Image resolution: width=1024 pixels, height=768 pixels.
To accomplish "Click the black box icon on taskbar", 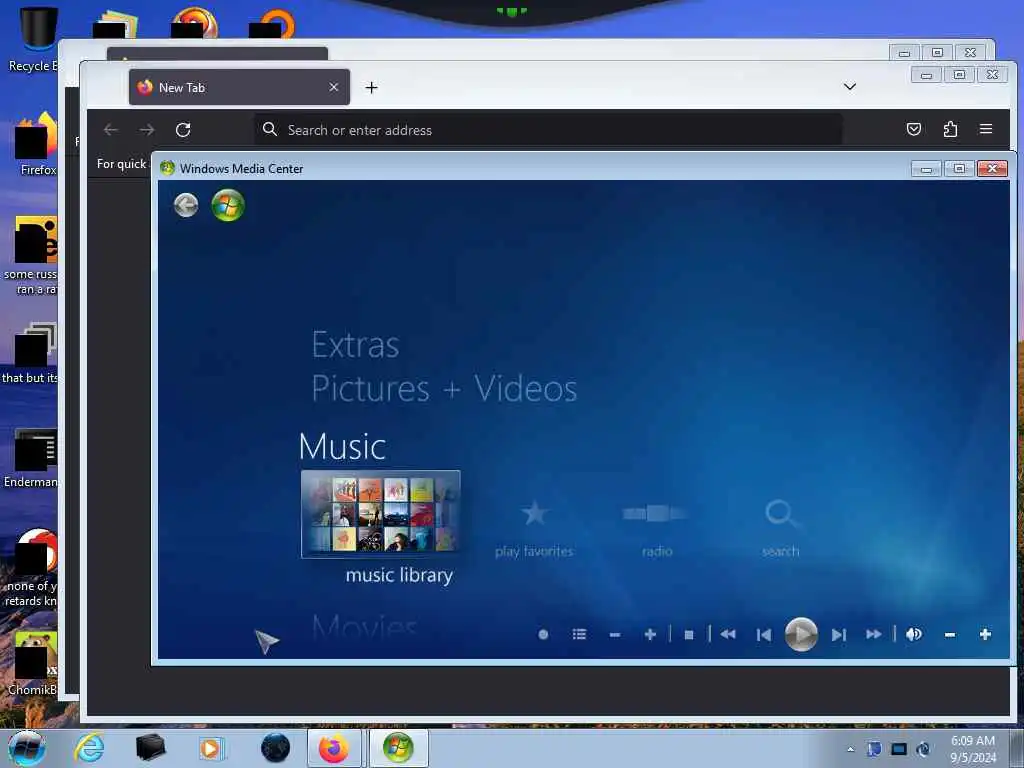I will coord(150,748).
